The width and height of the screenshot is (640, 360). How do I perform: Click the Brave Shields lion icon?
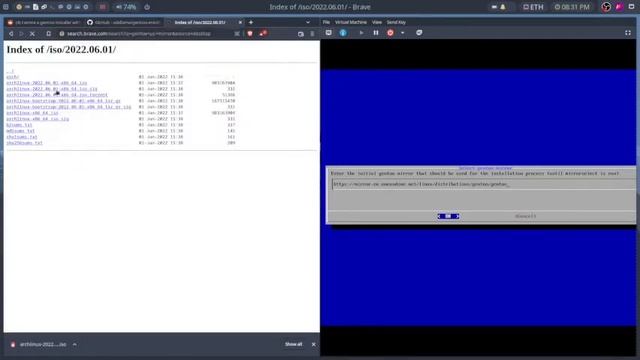(x=250, y=33)
